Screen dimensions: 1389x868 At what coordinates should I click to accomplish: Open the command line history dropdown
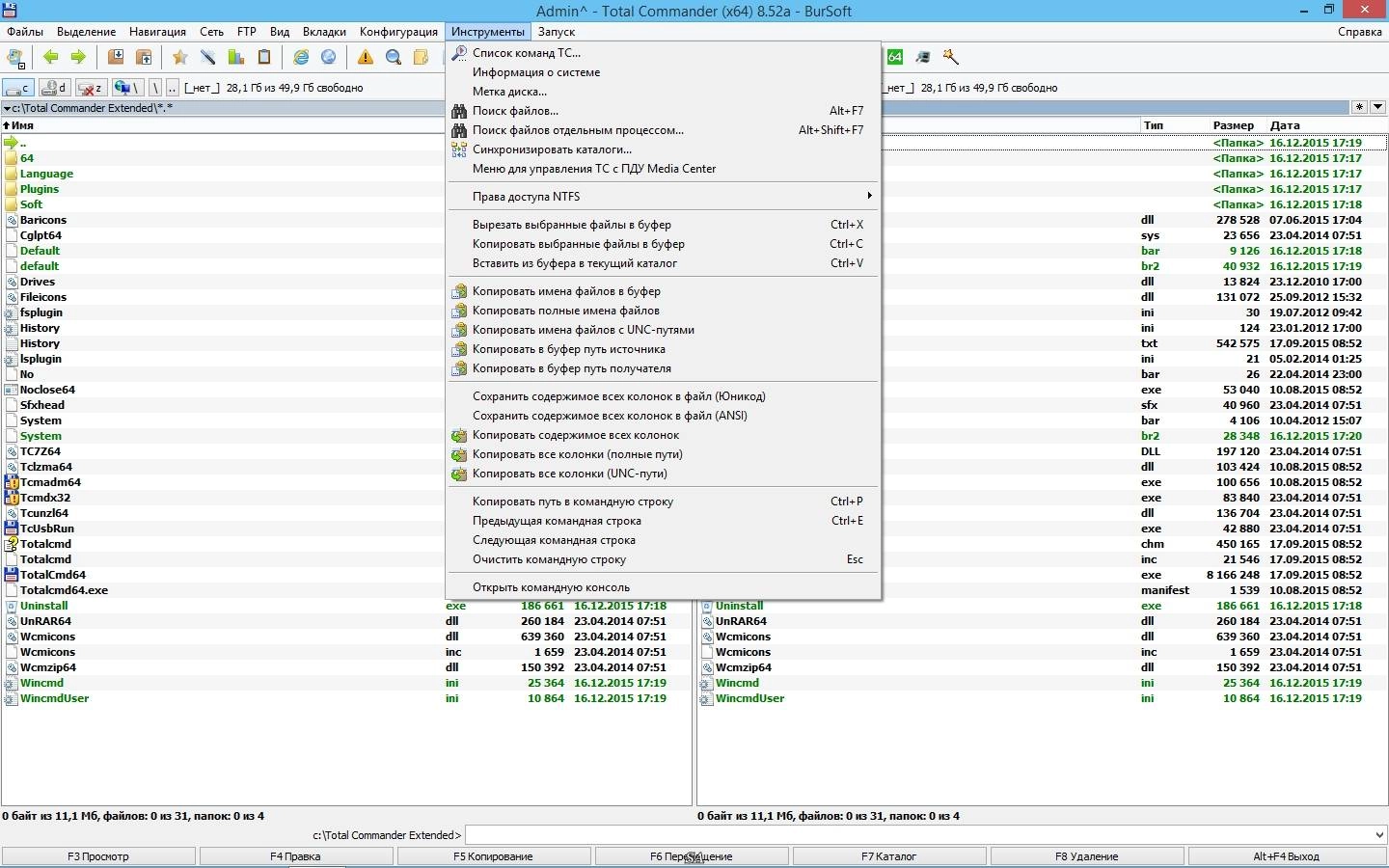click(x=1378, y=835)
